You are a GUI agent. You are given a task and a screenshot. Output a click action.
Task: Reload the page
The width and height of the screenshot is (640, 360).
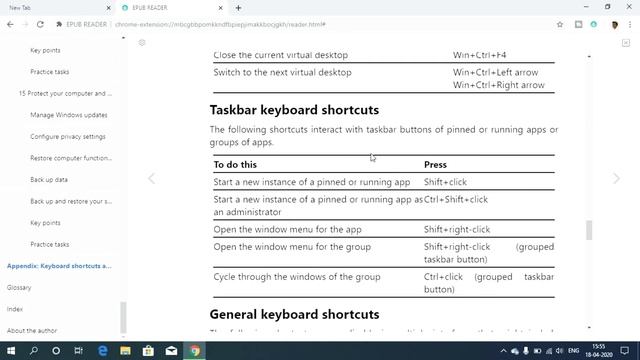coord(40,24)
